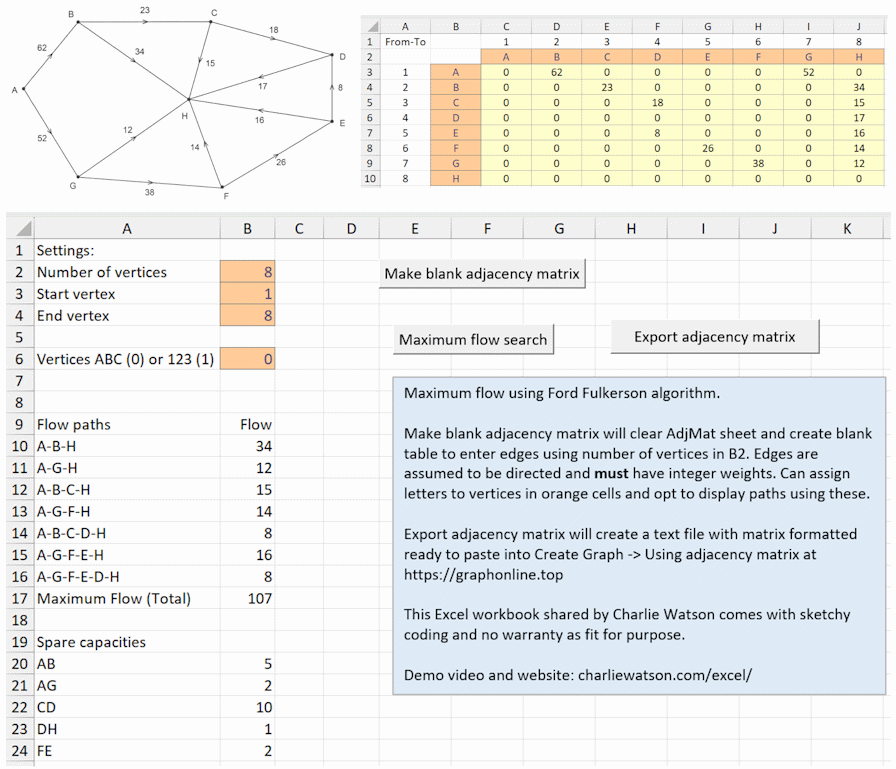Select the Vertices ABC or 123 value cell
896x769 pixels.
[248, 359]
